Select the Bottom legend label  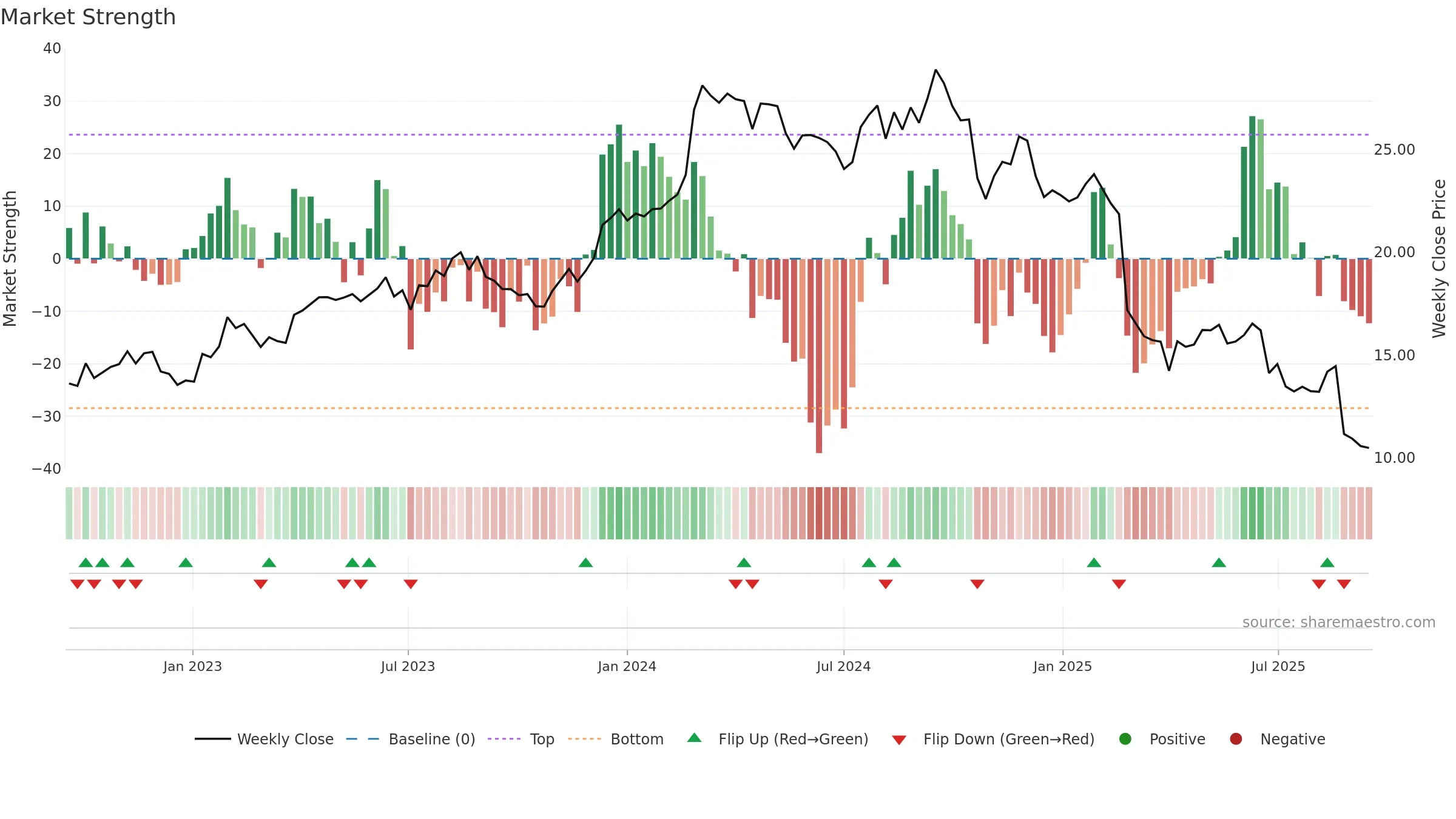tap(637, 739)
